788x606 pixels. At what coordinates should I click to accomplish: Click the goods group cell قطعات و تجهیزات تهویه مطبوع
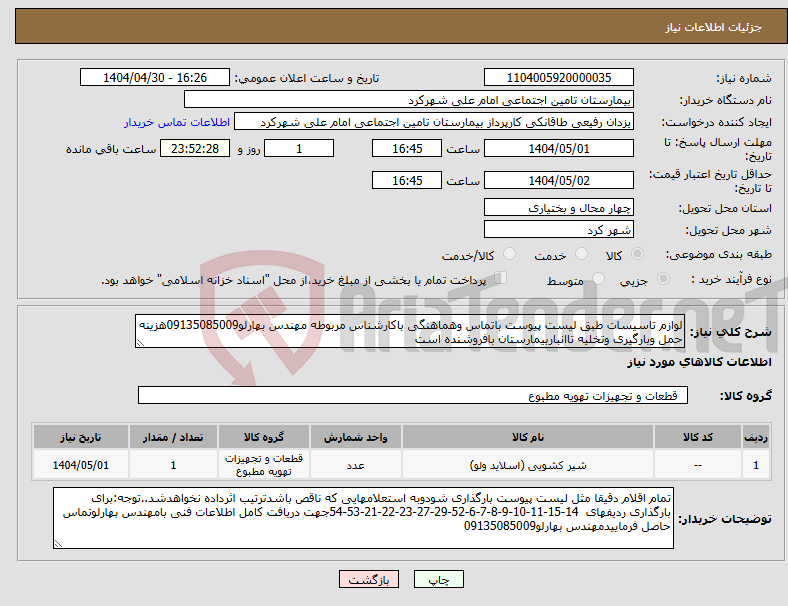[x=264, y=465]
